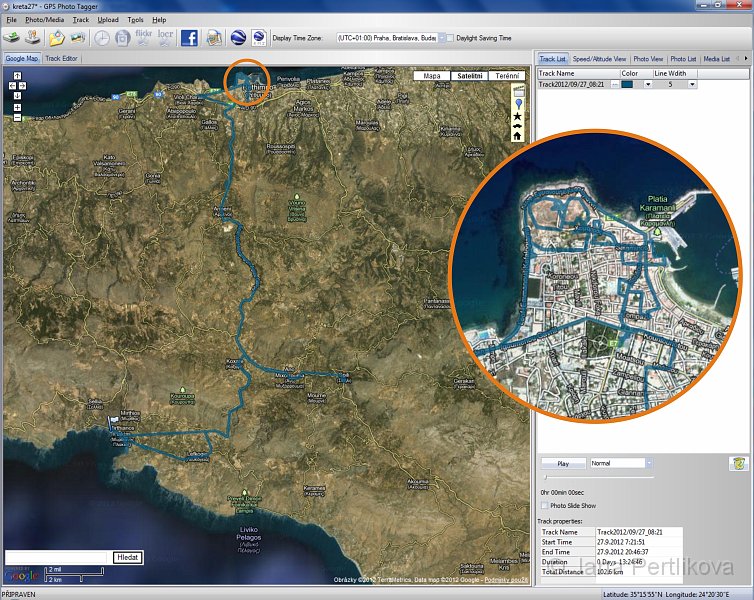Pan the map down with the arrow control
This screenshot has width=754, height=600.
(x=17, y=96)
